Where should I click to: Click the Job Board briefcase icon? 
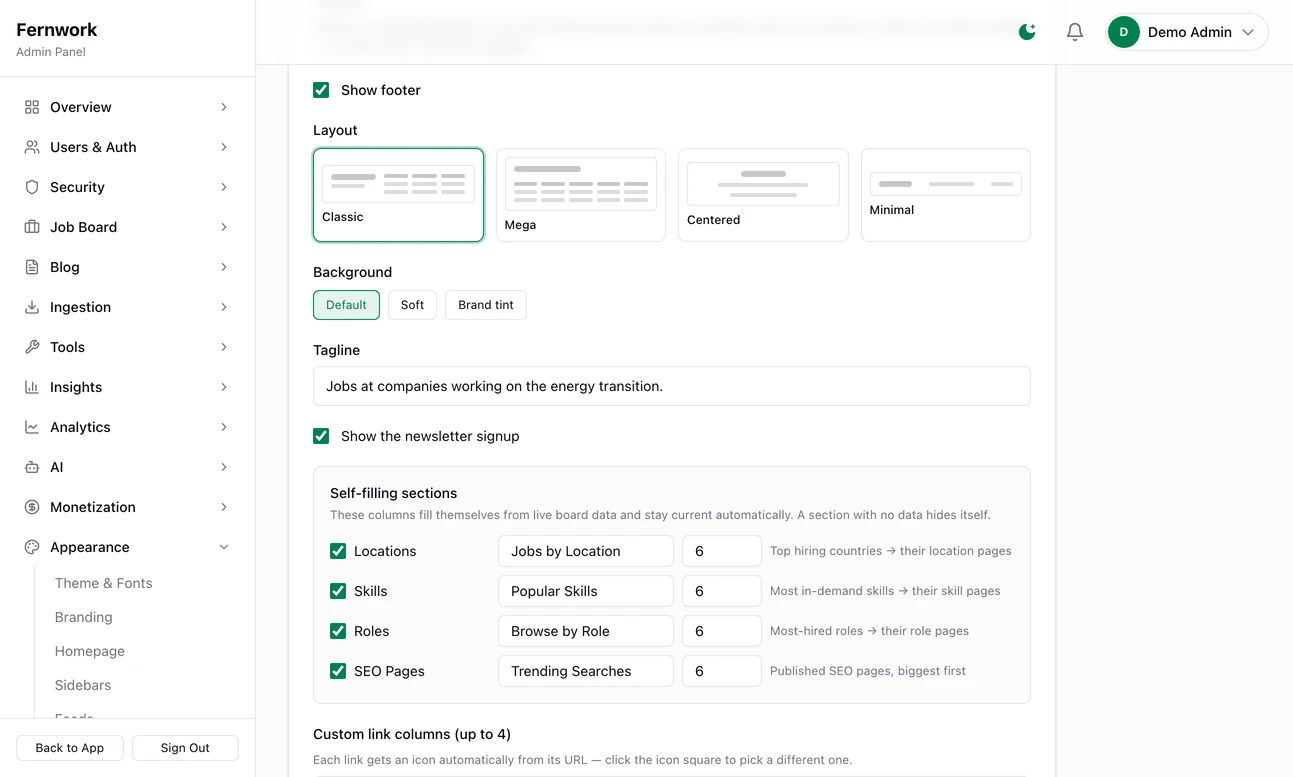32,227
